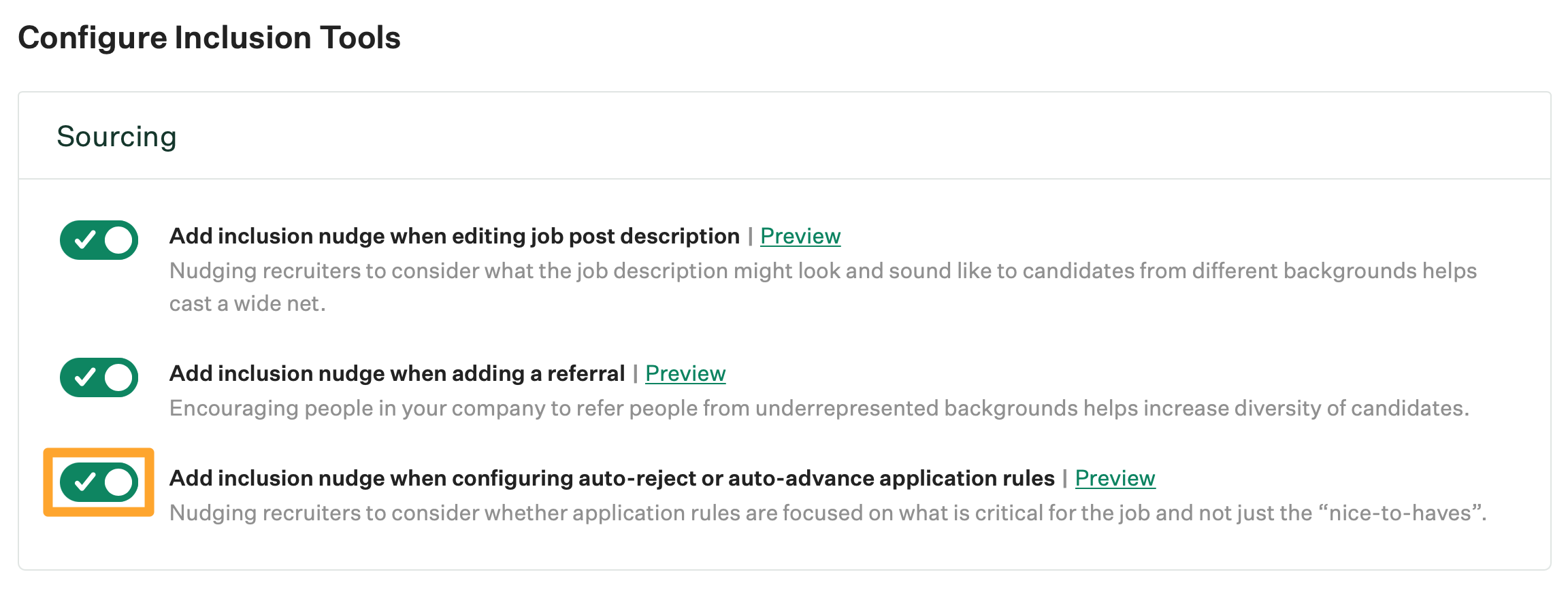This screenshot has width=1568, height=589.
Task: Click the Sourcing section header
Action: tap(116, 137)
